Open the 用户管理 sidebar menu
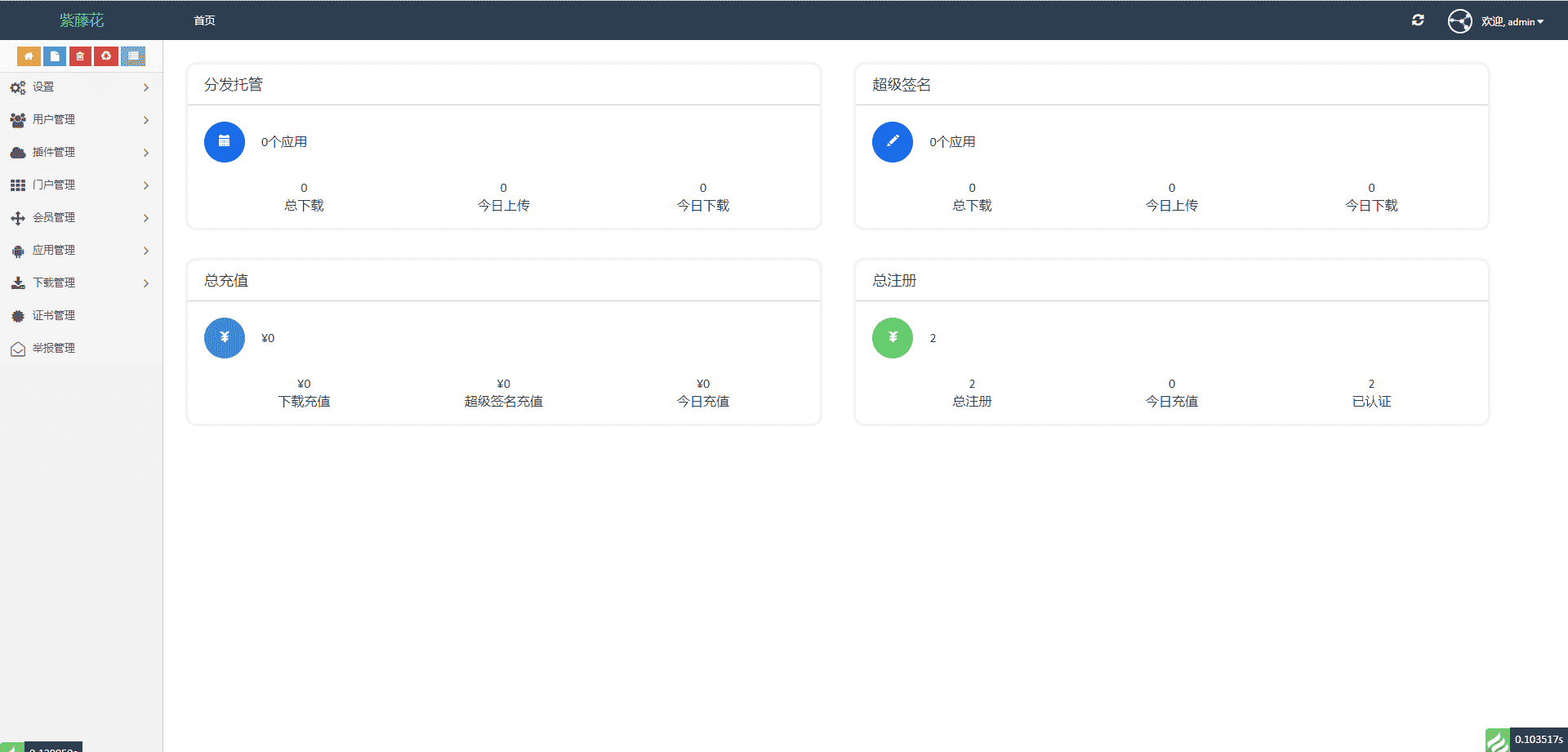The width and height of the screenshot is (1568, 752). [81, 120]
